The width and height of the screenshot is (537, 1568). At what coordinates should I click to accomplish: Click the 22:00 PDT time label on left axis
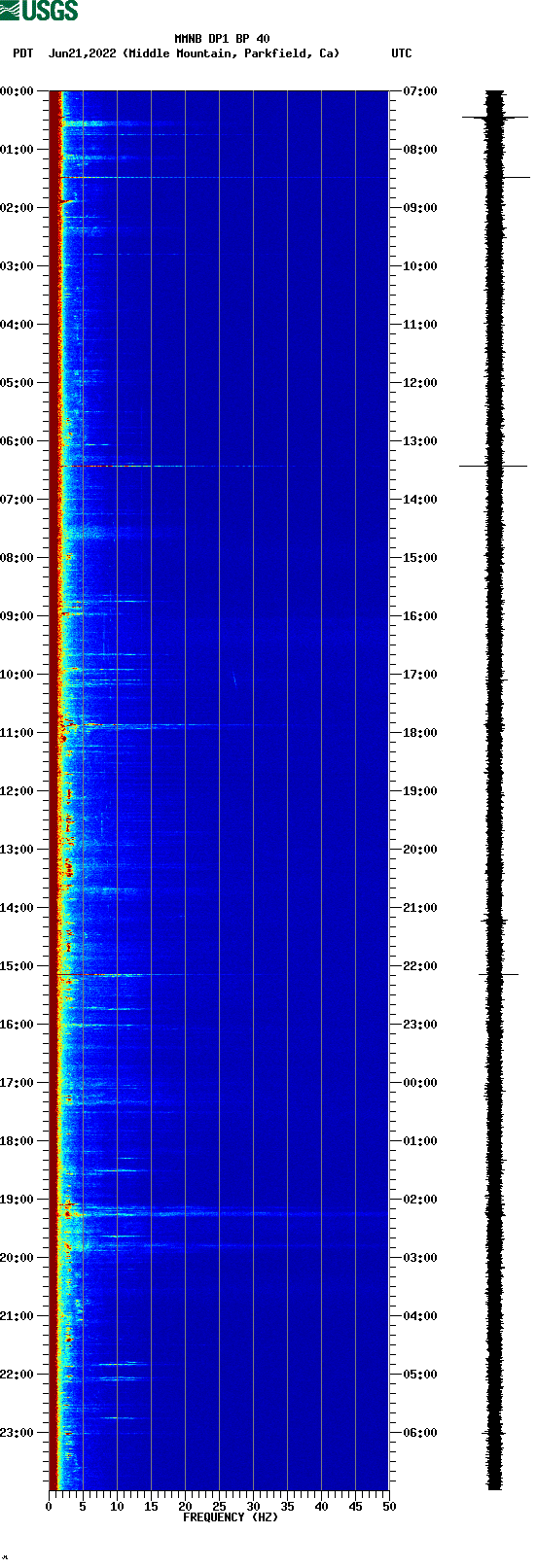(x=18, y=1375)
